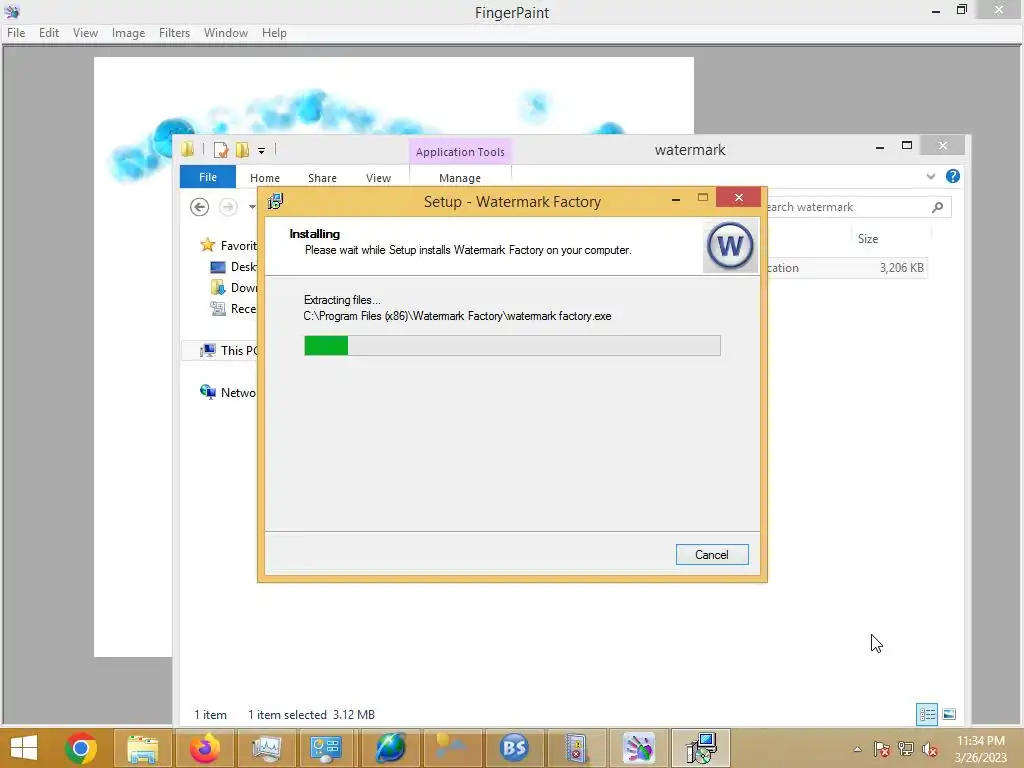Image resolution: width=1024 pixels, height=768 pixels.
Task: Open Customize Quick Access Toolbar dropdown
Action: tap(261, 151)
